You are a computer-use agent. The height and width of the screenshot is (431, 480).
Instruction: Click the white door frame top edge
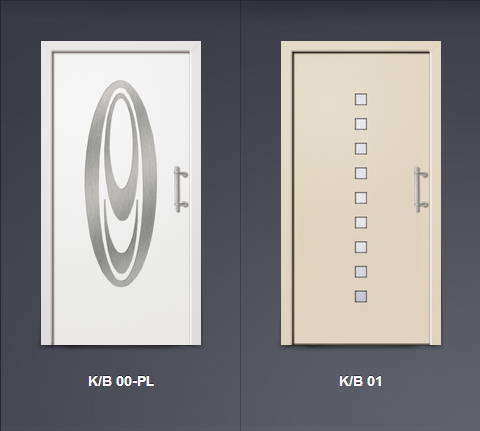tap(121, 46)
